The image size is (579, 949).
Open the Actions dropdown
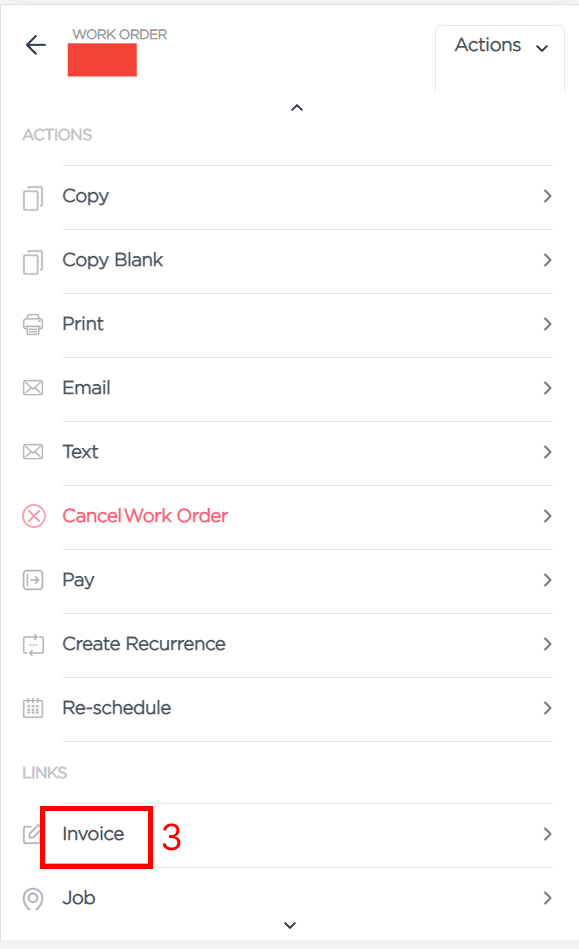point(500,46)
